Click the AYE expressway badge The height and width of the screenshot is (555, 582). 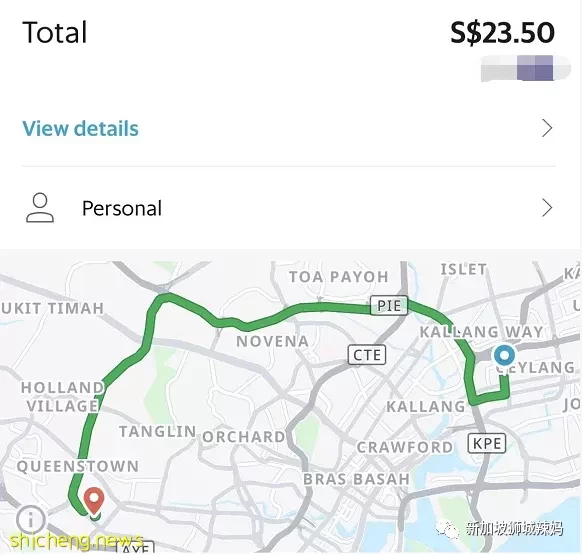(135, 547)
